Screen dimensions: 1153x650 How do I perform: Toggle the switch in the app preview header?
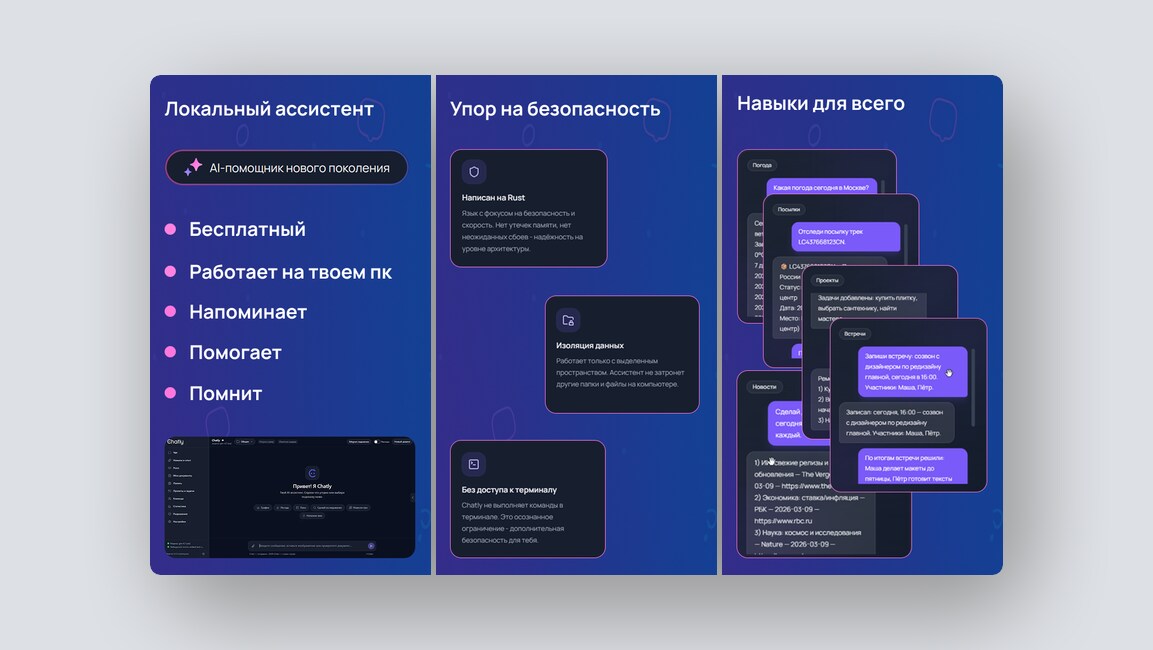(376, 442)
